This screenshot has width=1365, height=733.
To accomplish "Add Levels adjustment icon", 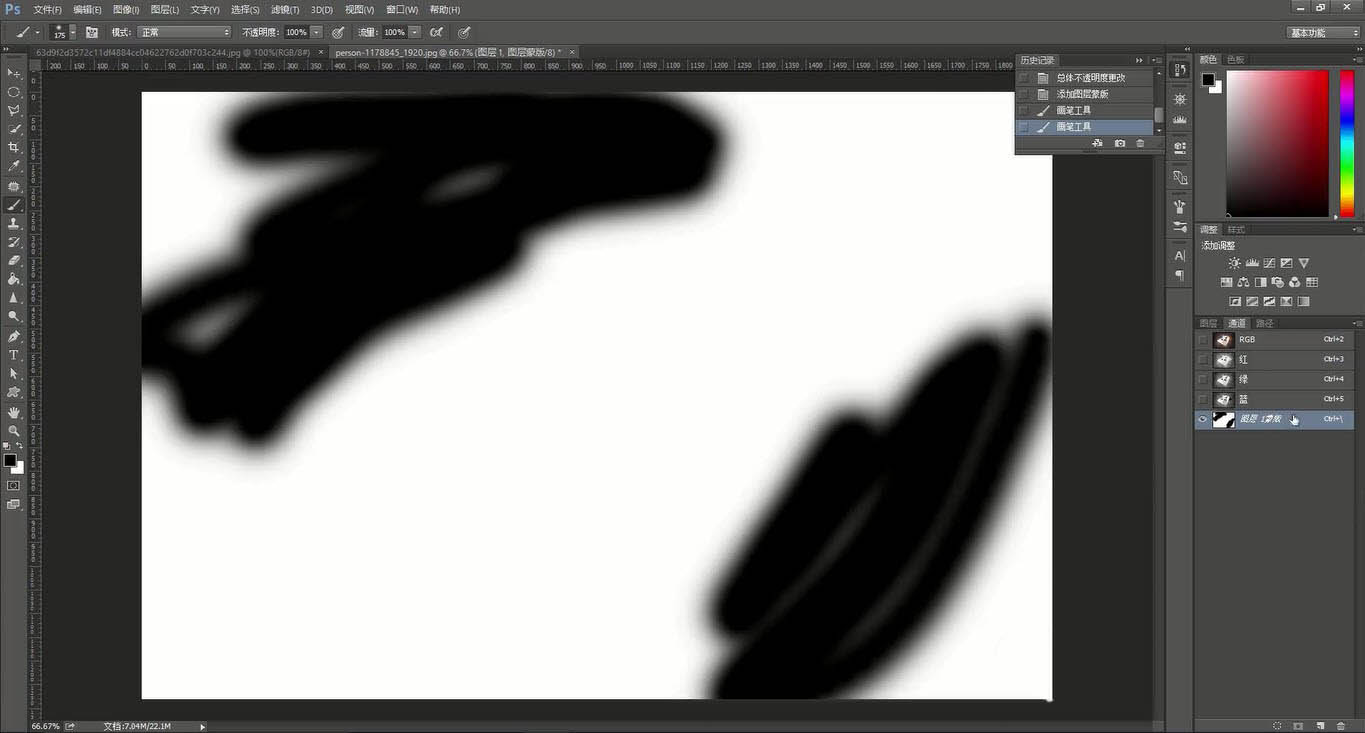I will click(x=1252, y=263).
